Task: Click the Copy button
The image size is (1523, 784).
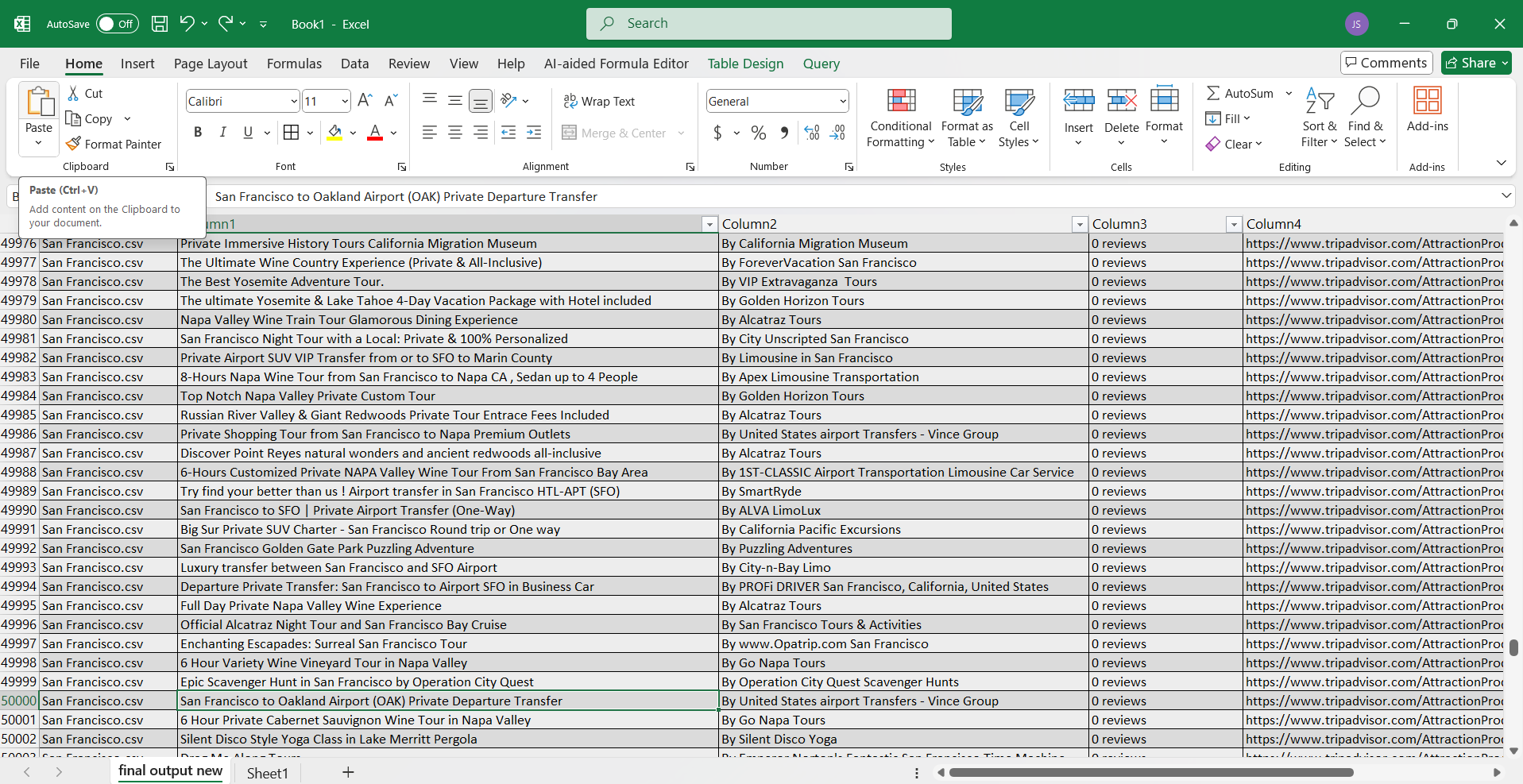Action: (89, 118)
